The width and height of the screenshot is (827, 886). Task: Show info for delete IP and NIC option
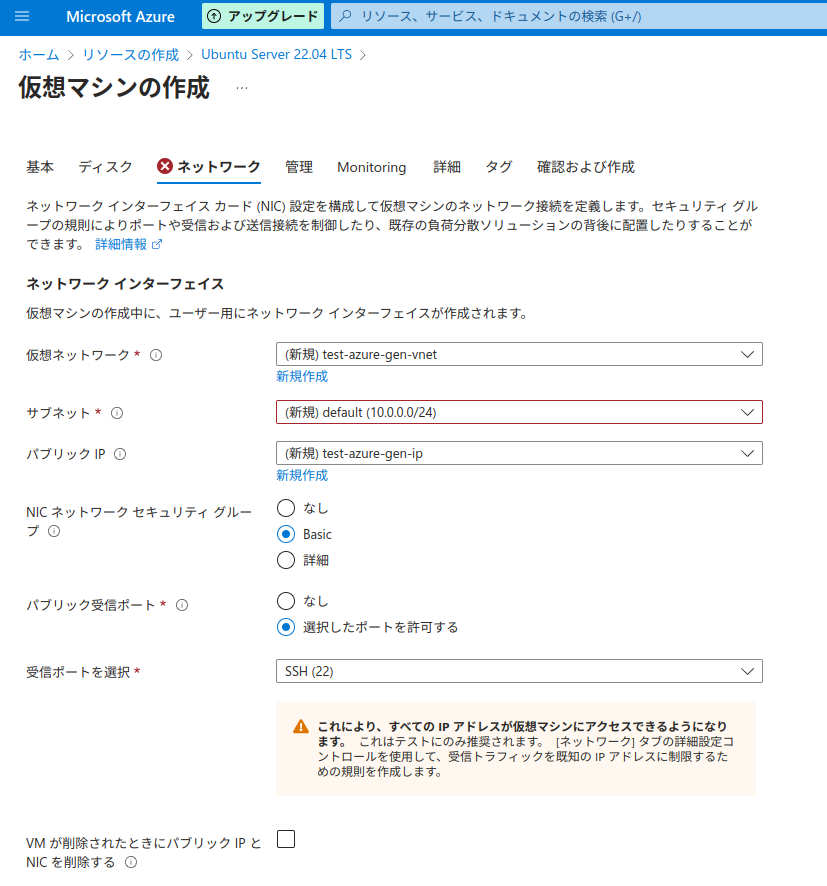click(x=131, y=862)
